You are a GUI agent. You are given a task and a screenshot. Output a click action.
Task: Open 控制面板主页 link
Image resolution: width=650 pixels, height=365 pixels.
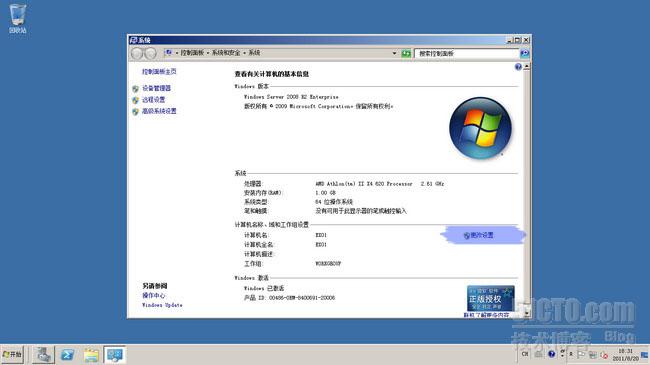click(x=159, y=71)
